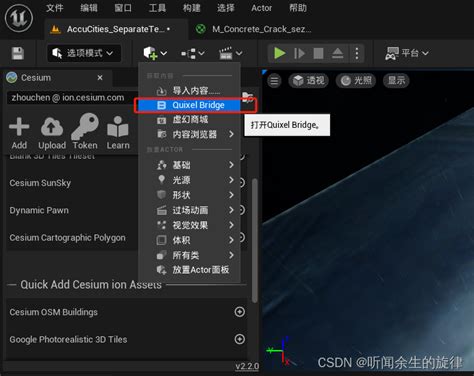Viewport: 474px width, 376px height.
Task: Click the Blueprints toolbar icon
Action: pos(188,53)
